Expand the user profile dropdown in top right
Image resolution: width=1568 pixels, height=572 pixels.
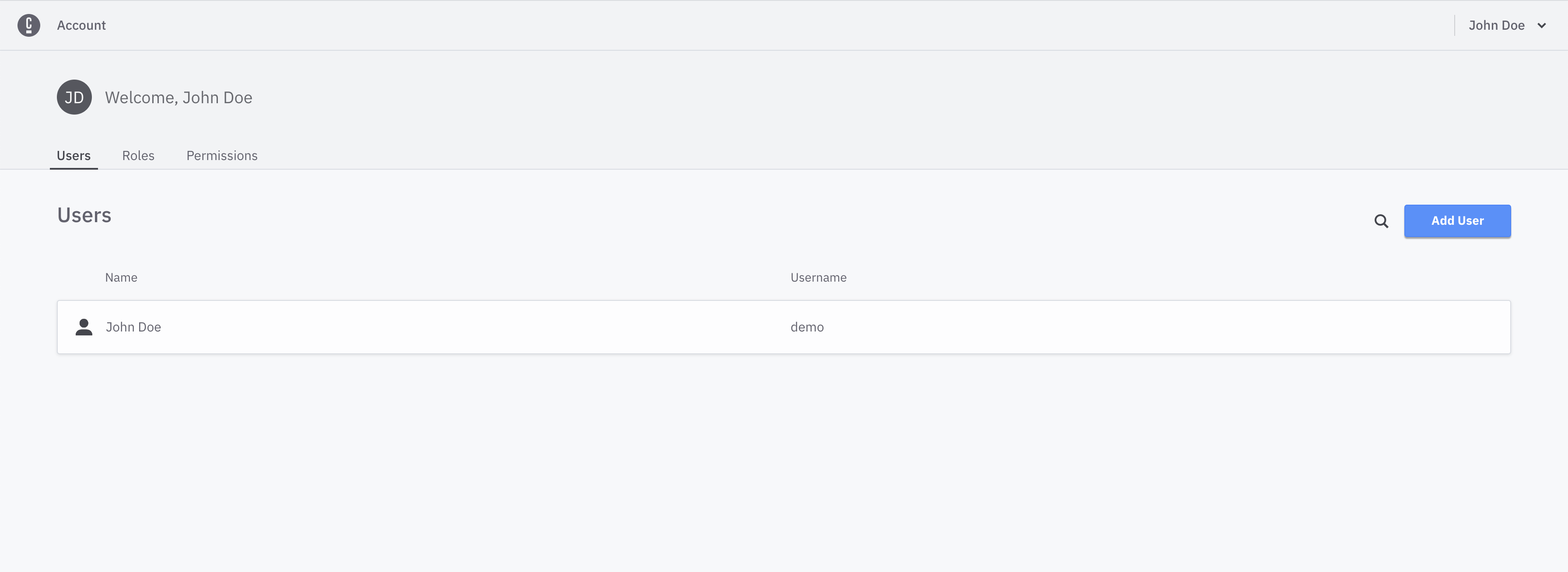(1508, 25)
